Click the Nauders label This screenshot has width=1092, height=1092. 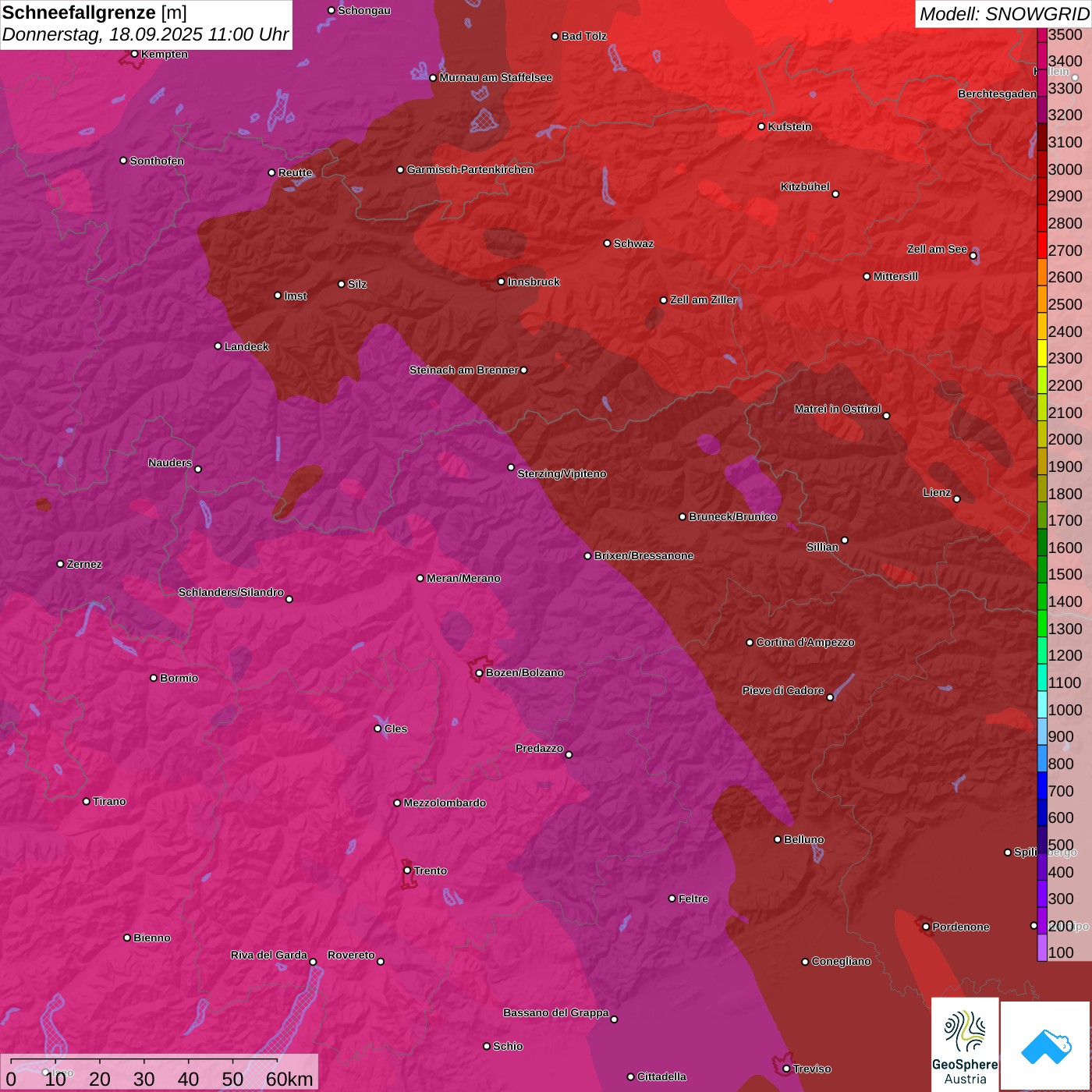170,463
